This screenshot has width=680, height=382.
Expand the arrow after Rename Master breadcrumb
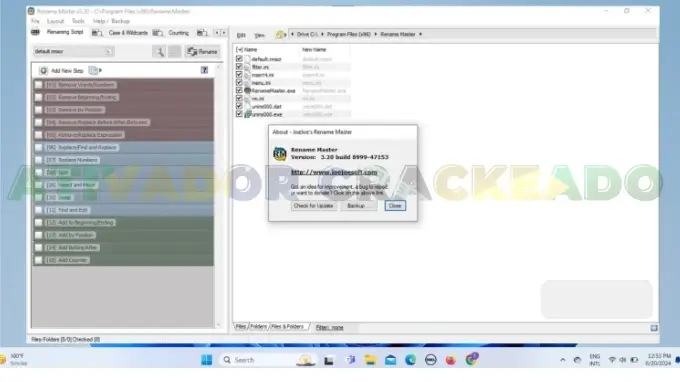pyautogui.click(x=420, y=34)
